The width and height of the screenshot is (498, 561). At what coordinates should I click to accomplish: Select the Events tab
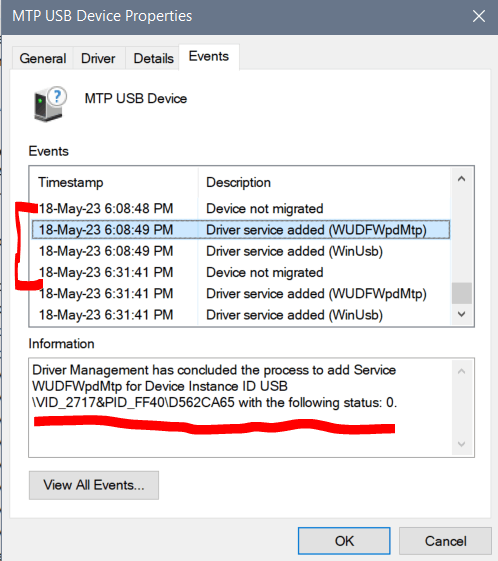pyautogui.click(x=209, y=56)
